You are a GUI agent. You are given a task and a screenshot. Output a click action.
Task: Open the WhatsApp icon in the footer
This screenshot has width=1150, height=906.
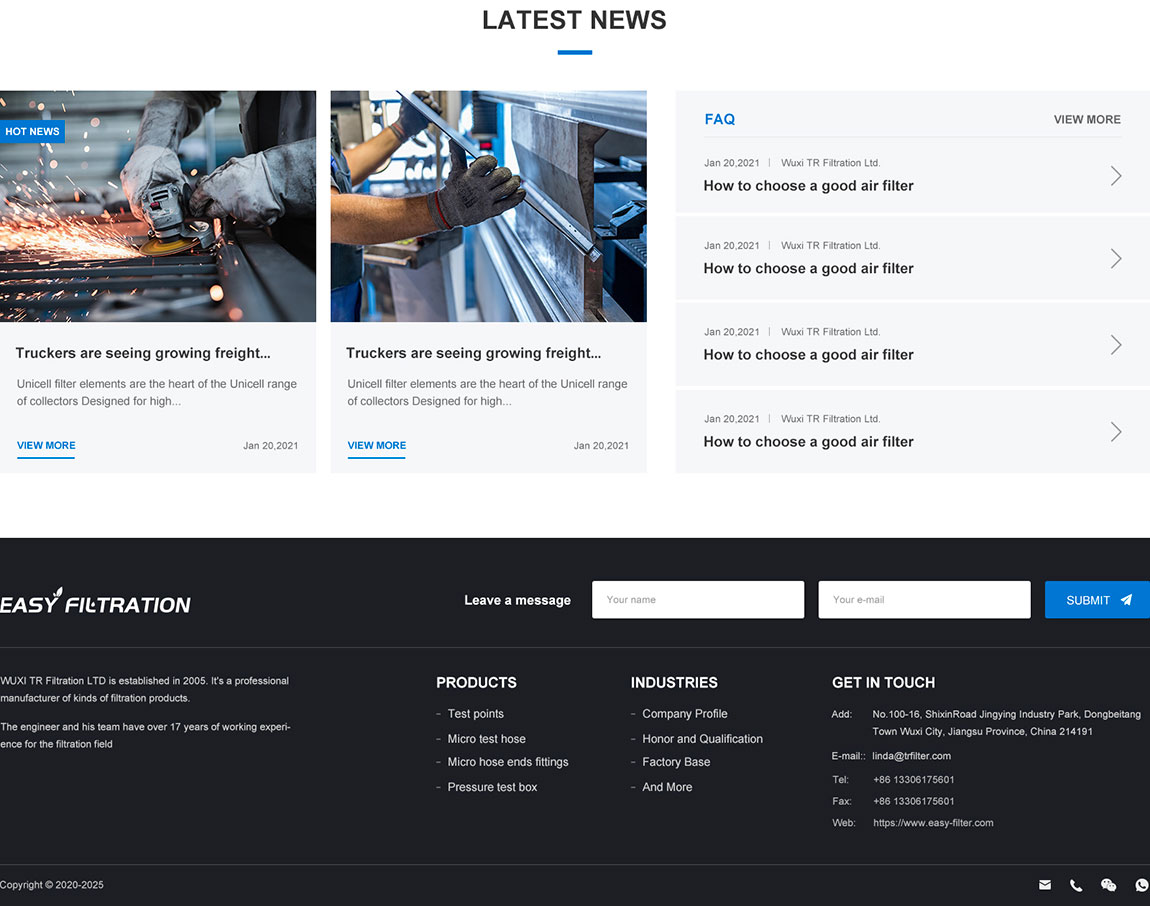point(1141,885)
